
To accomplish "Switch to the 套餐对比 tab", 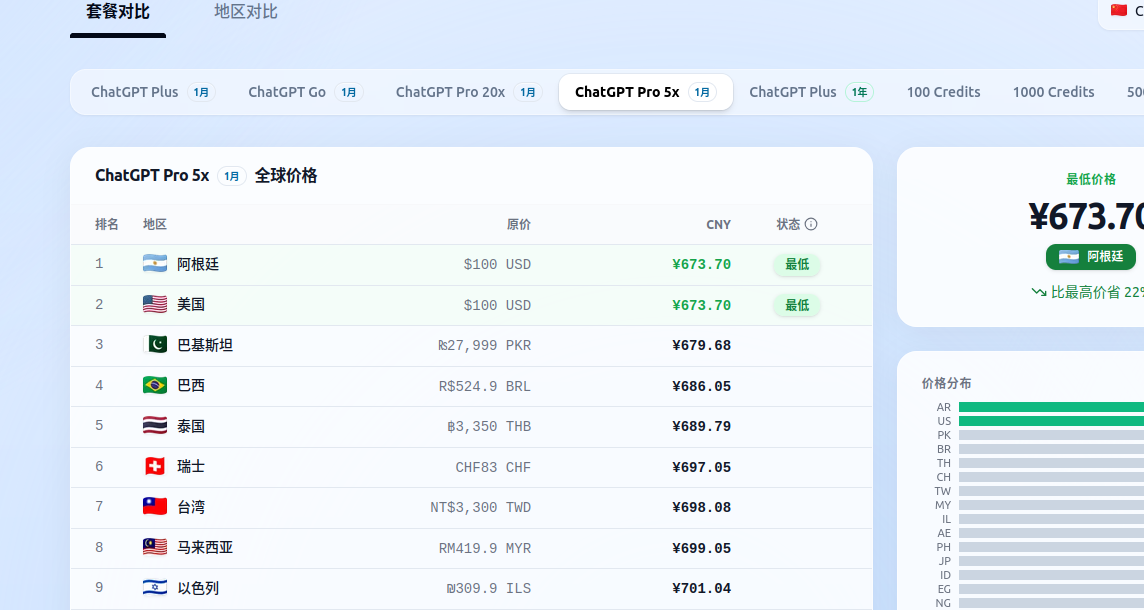I will tap(117, 12).
